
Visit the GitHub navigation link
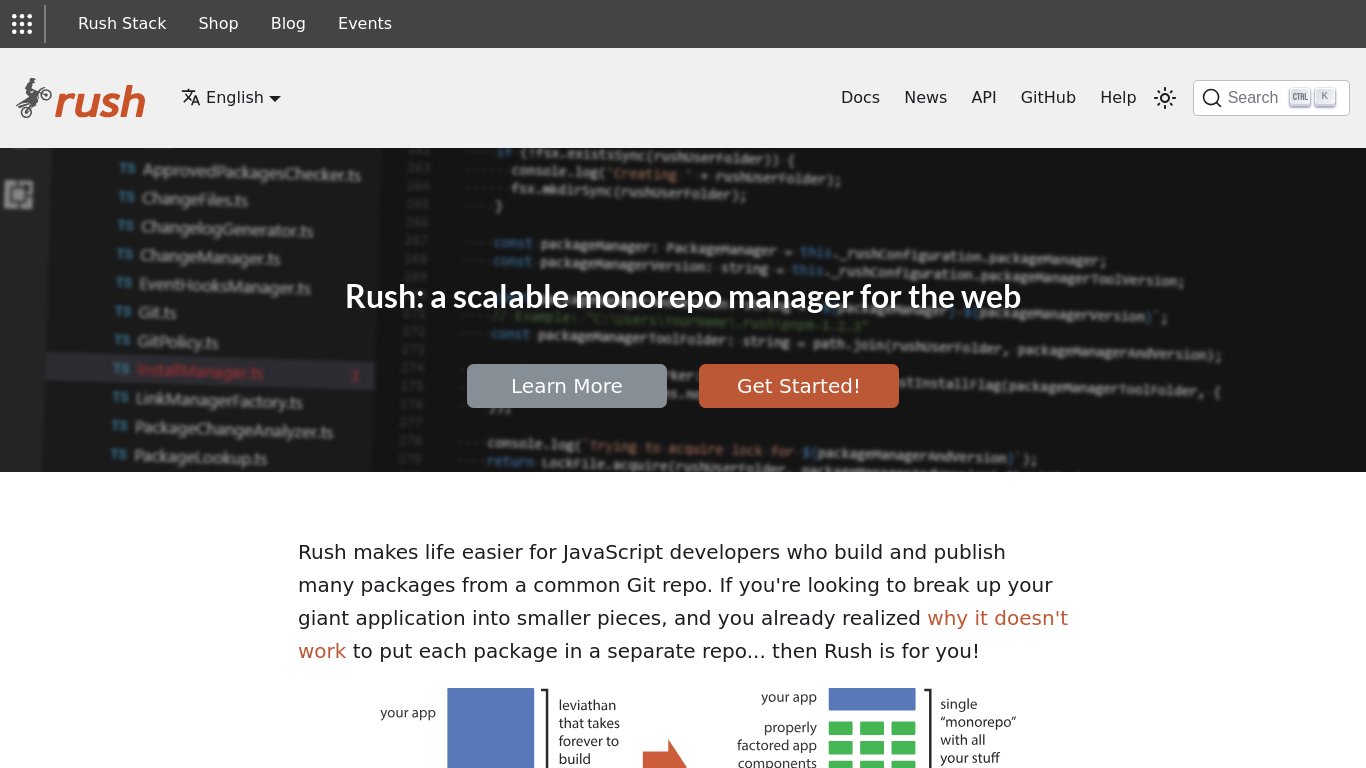pos(1048,97)
